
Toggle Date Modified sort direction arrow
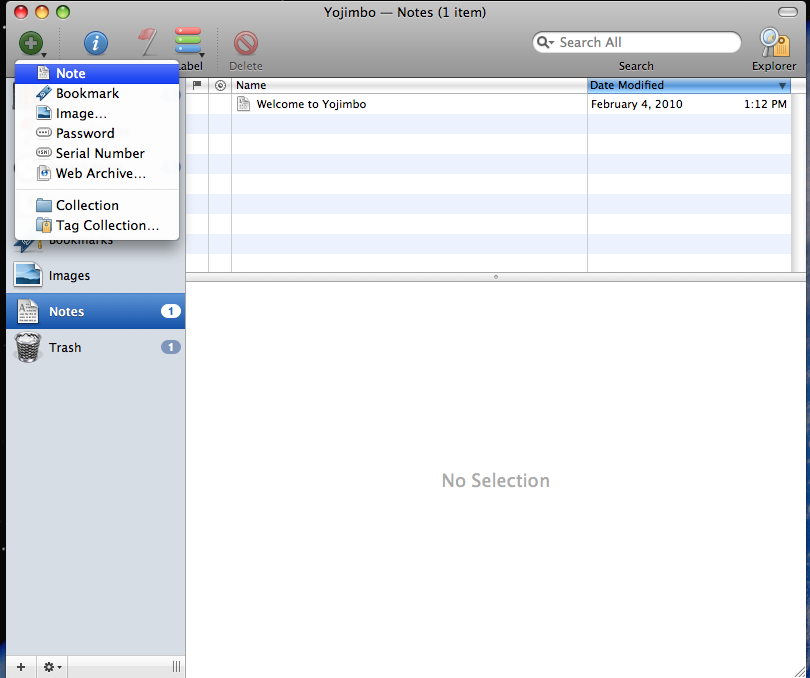(782, 86)
